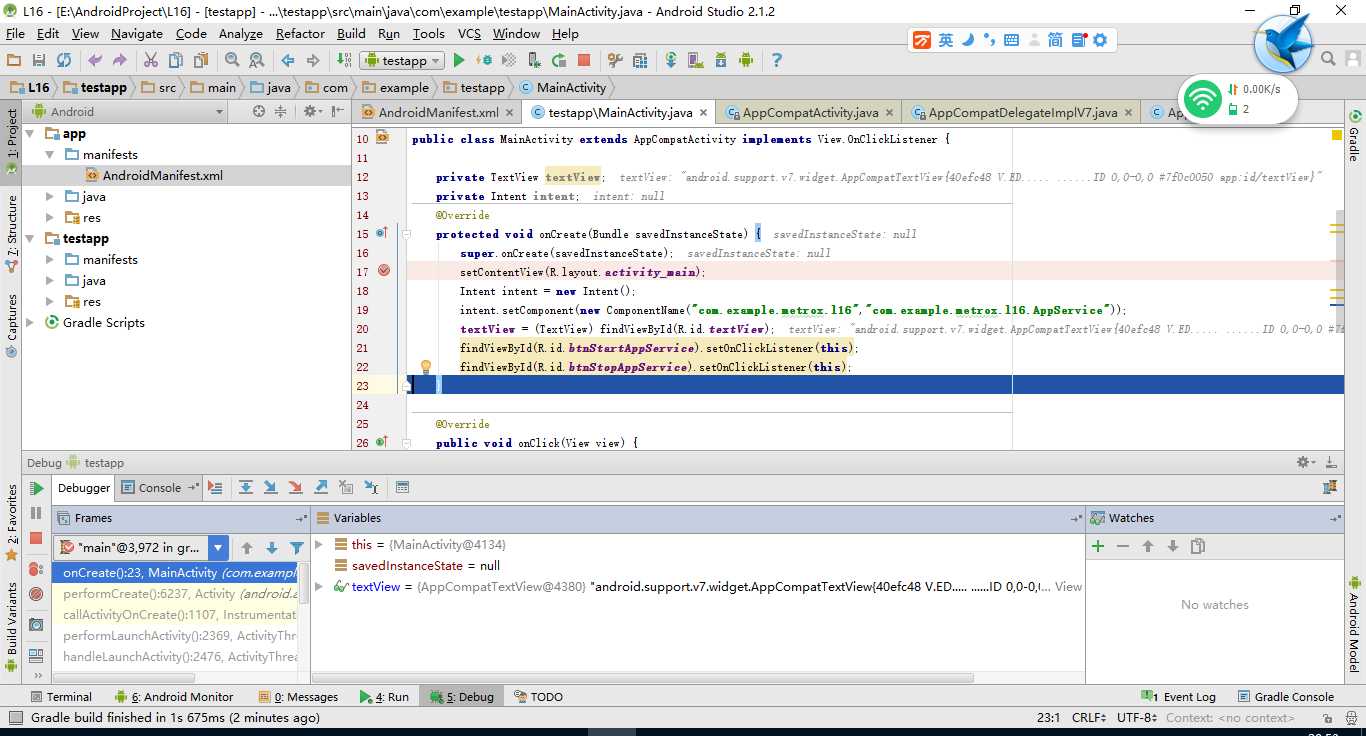Viewport: 1366px width, 736px height.
Task: Click the Frames previous frame up arrow
Action: tap(247, 548)
